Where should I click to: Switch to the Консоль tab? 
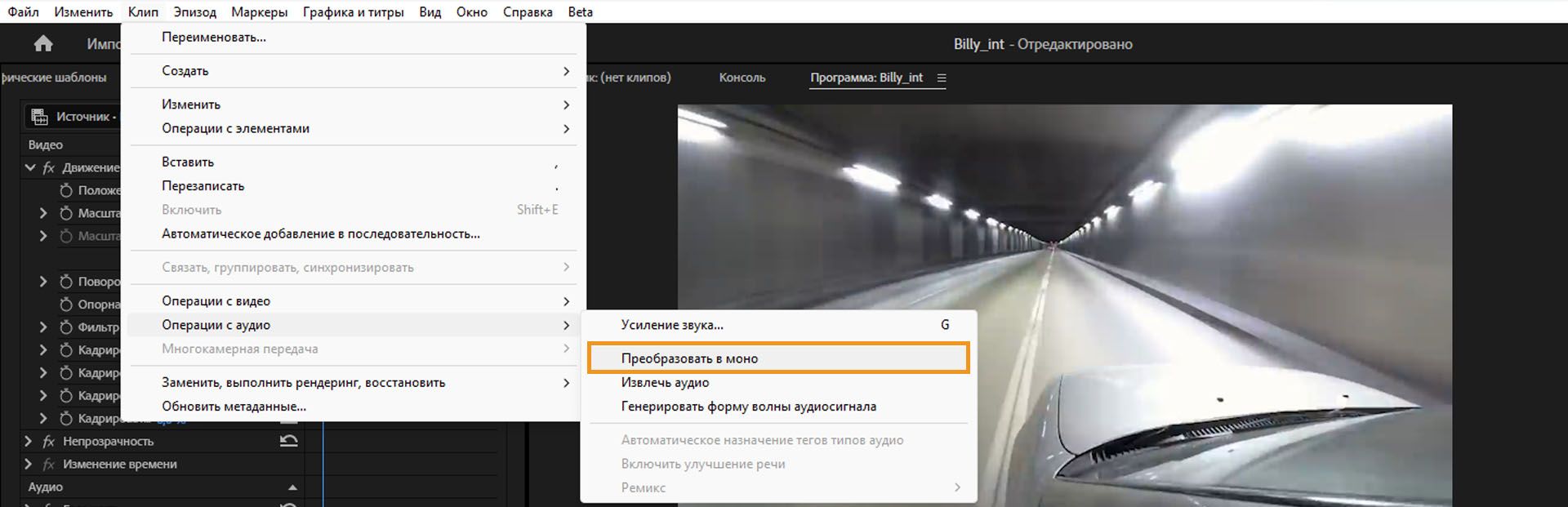point(742,78)
